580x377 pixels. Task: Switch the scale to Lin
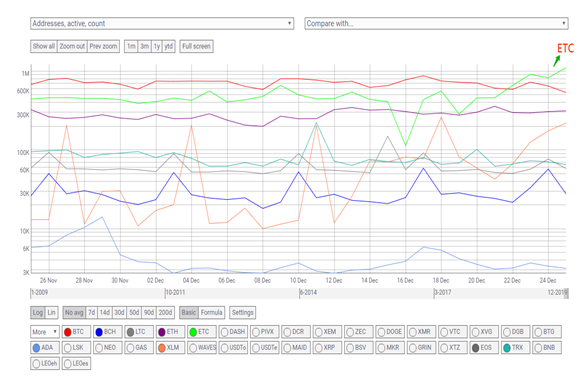[x=51, y=313]
